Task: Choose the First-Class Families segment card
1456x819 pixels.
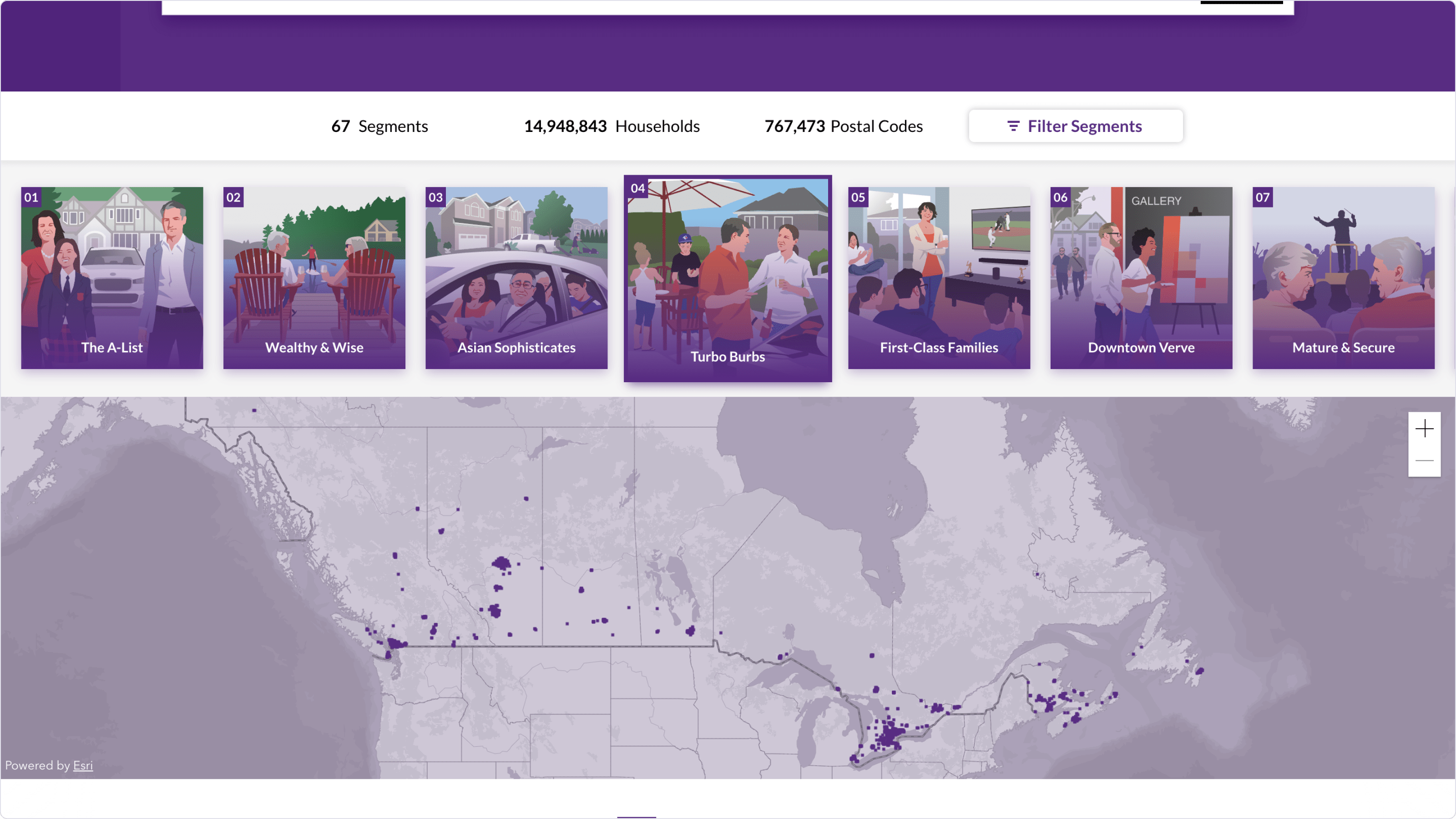Action: pyautogui.click(x=939, y=278)
